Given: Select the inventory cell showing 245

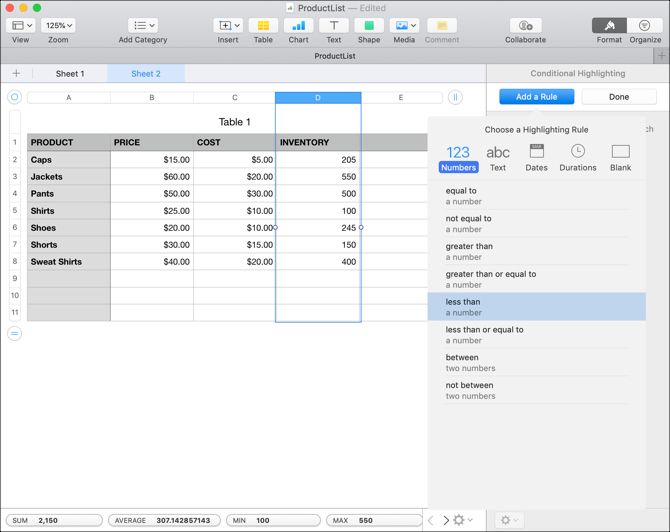Looking at the screenshot, I should (318, 228).
